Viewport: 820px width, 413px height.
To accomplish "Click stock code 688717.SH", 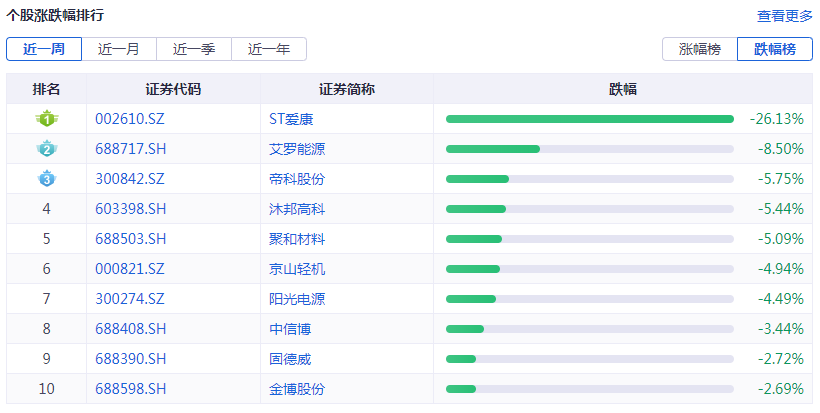I will [130, 149].
